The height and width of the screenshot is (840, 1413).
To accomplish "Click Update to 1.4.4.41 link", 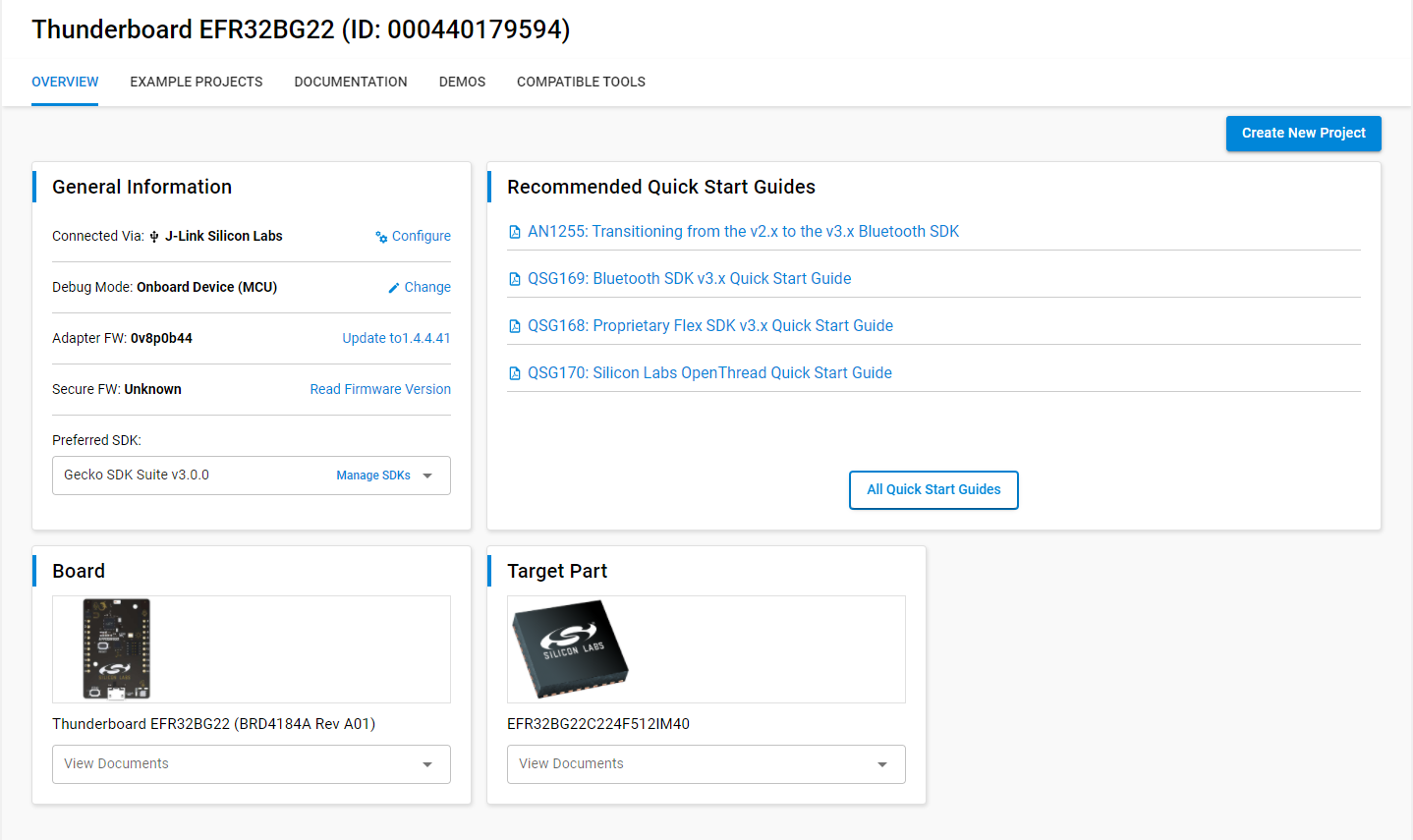I will [x=396, y=338].
